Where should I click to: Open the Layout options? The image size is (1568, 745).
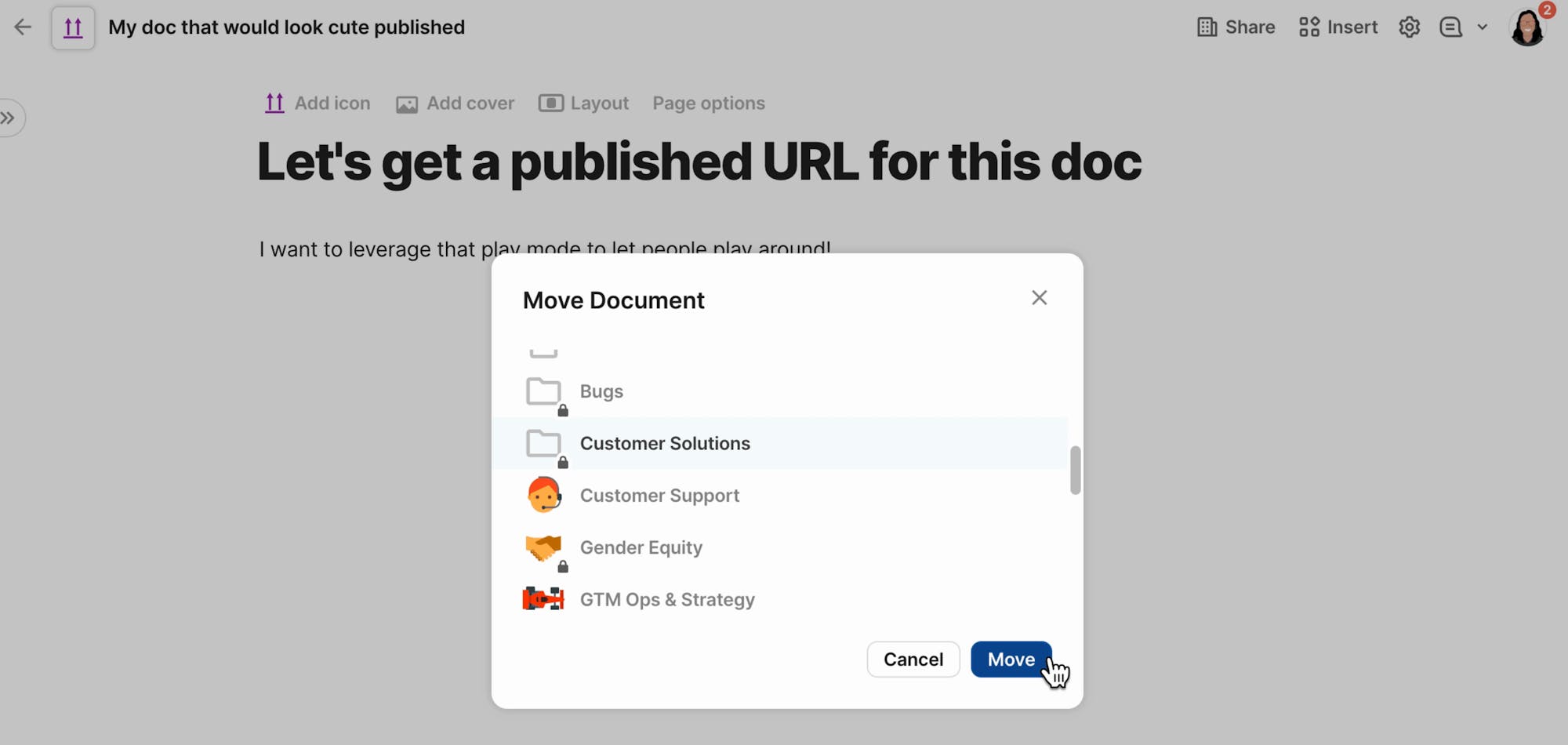tap(583, 104)
